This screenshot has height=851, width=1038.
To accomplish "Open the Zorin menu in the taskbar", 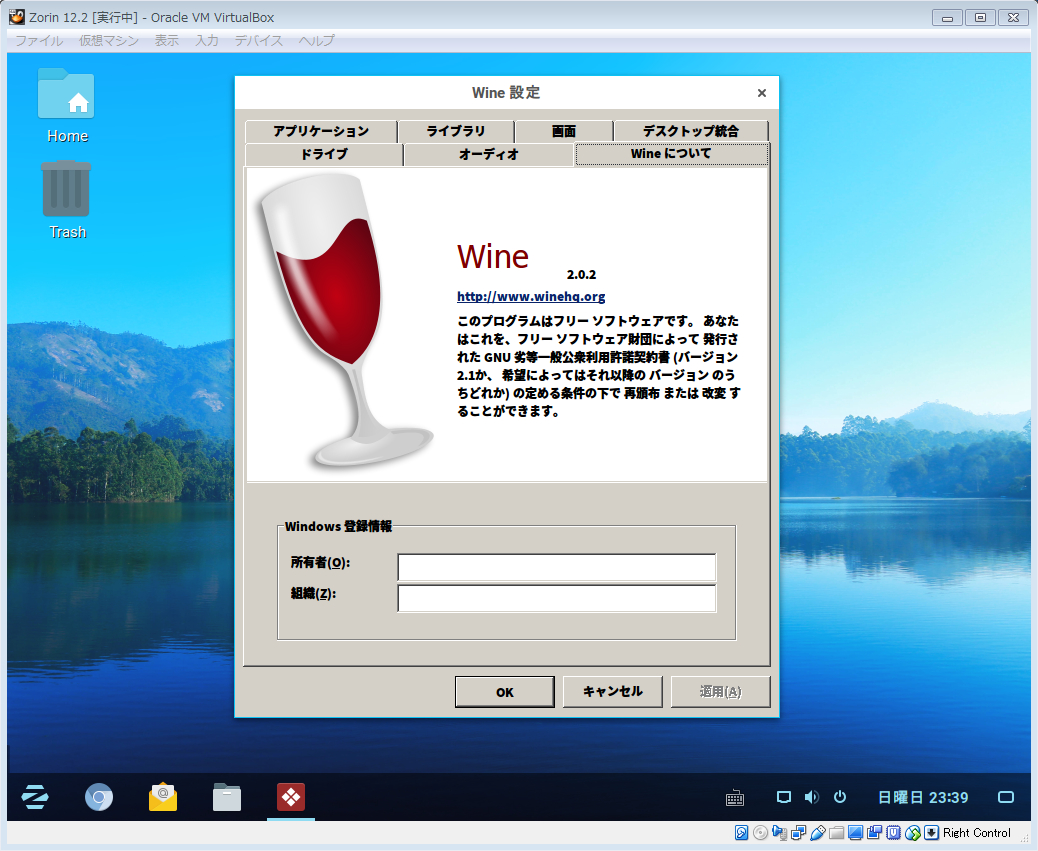I will coord(35,797).
